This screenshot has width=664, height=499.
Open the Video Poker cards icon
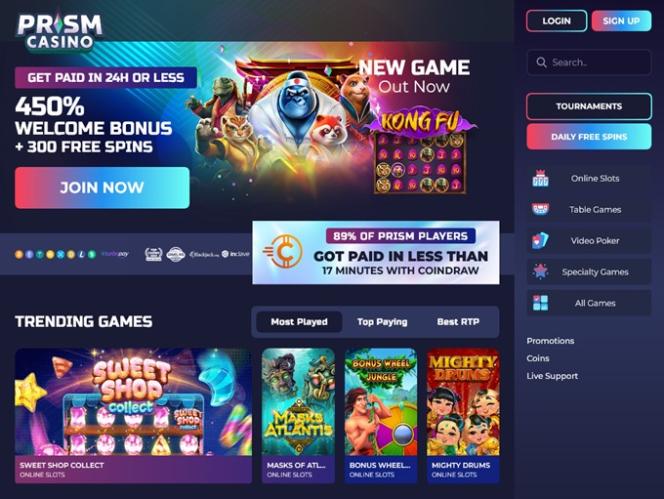point(540,241)
